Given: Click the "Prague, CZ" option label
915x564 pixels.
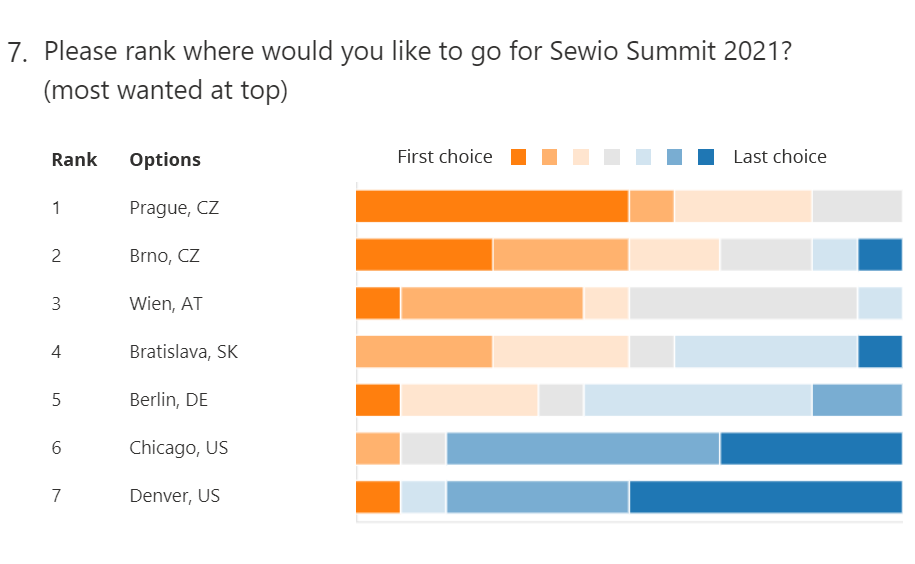Looking at the screenshot, I should (x=174, y=208).
